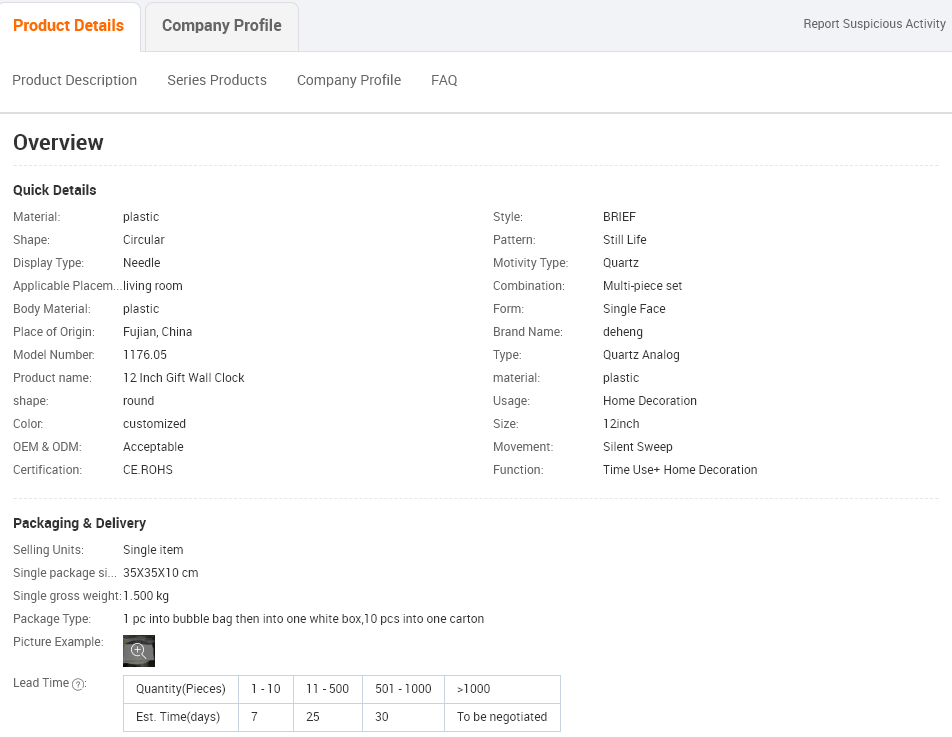Open the Series Products navigation link
952x737 pixels.
click(x=217, y=80)
